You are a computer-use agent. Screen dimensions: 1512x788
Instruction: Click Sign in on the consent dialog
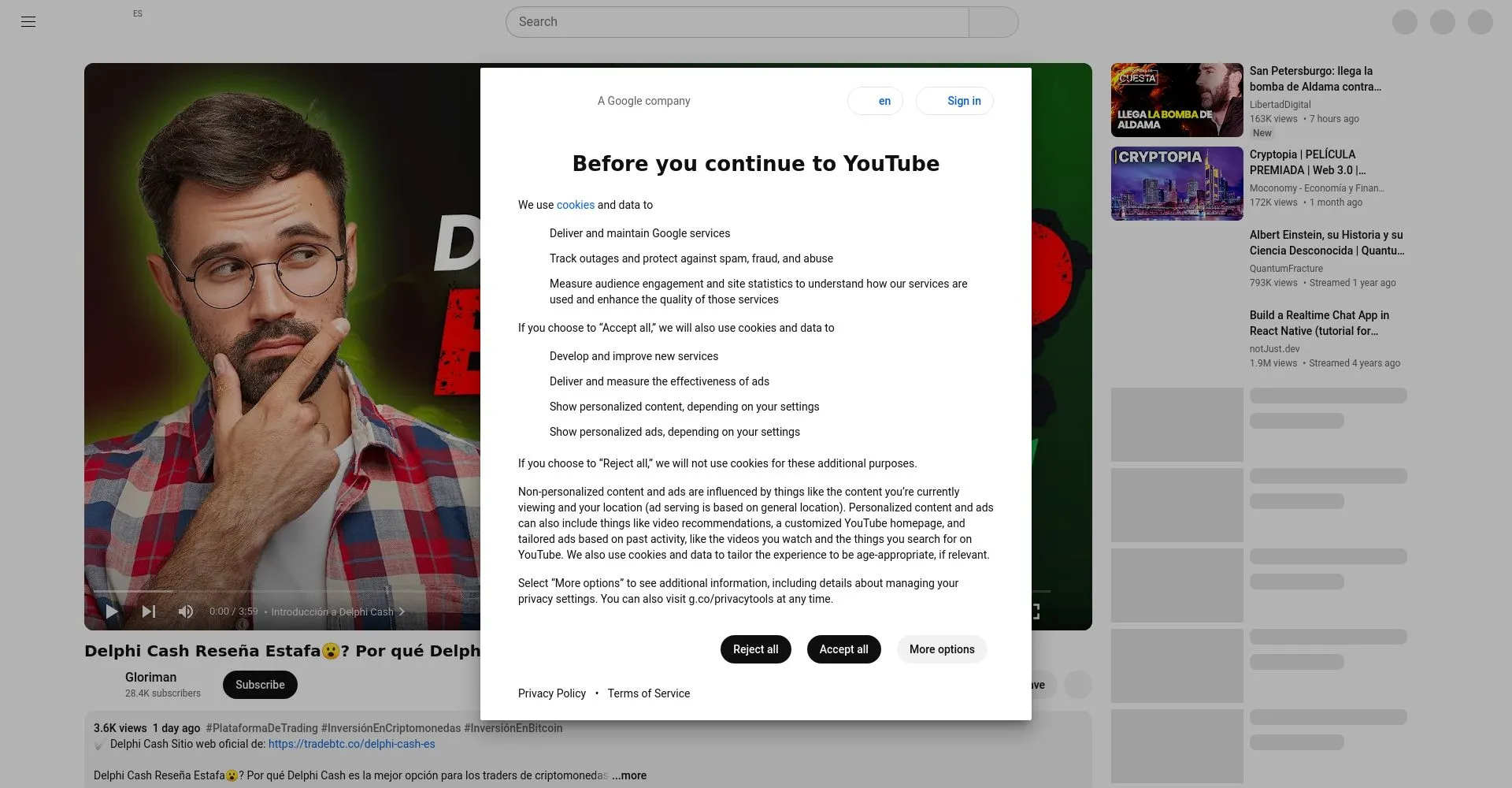tap(954, 101)
